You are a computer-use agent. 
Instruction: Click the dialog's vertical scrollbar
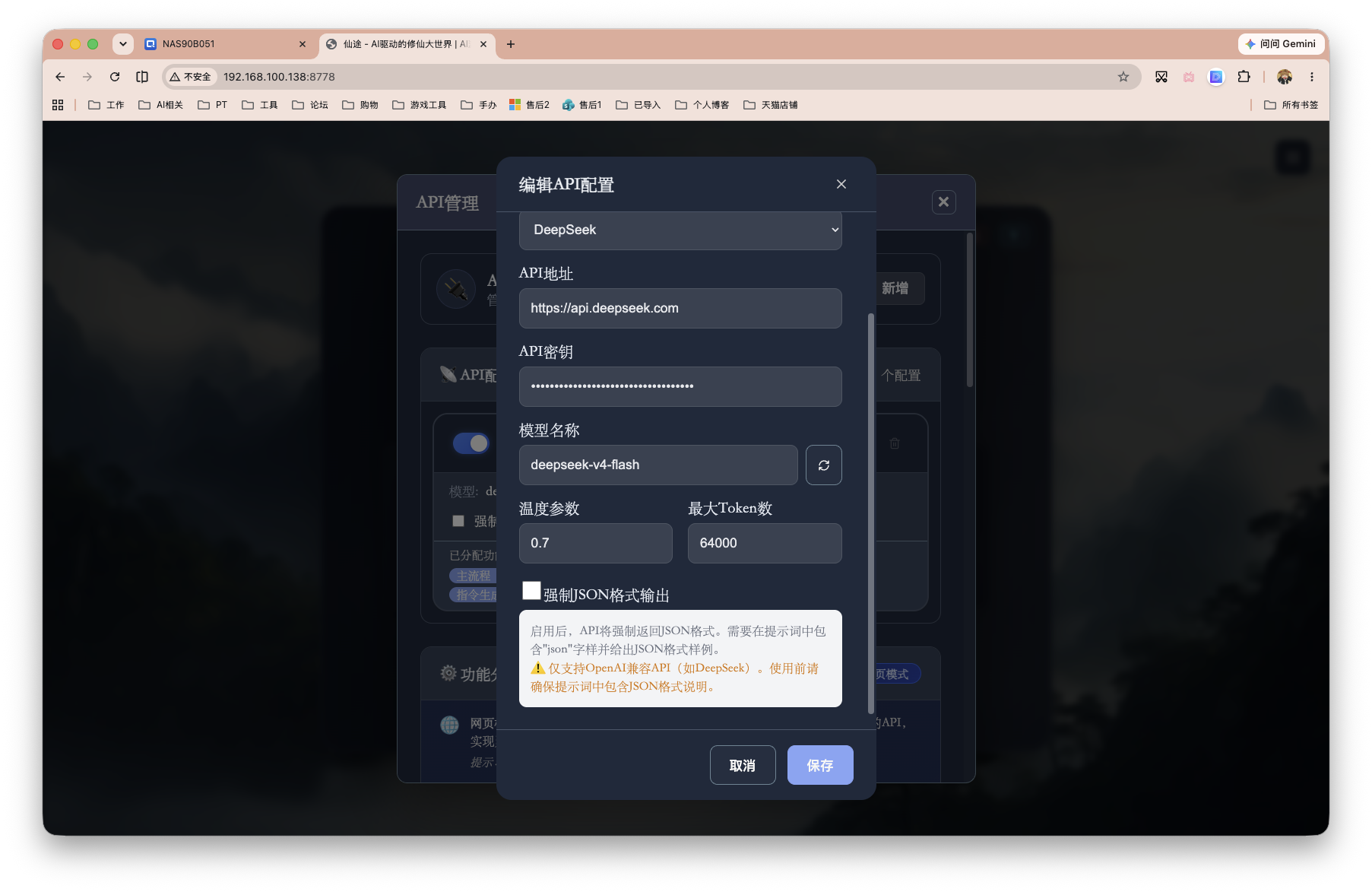click(871, 513)
